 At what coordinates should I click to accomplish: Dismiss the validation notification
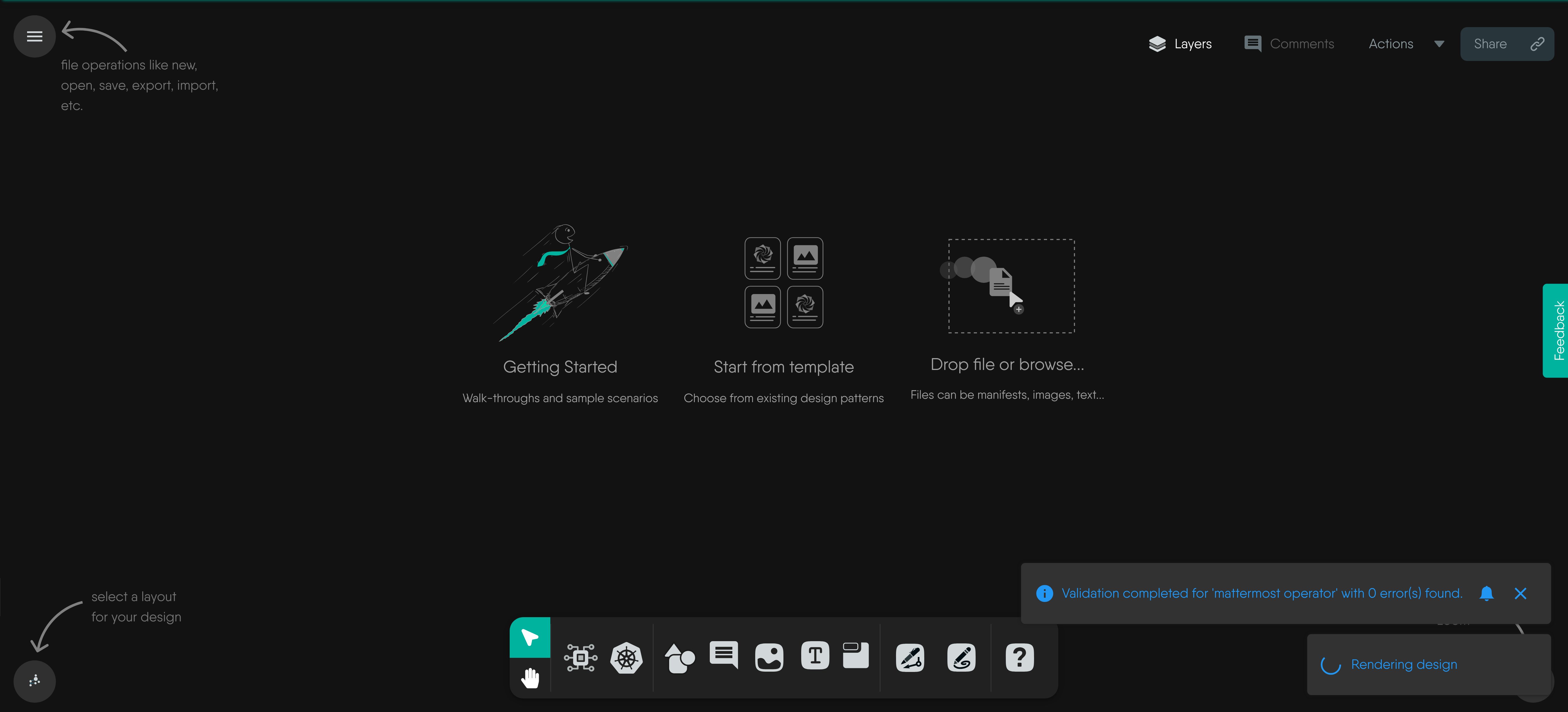[1520, 593]
